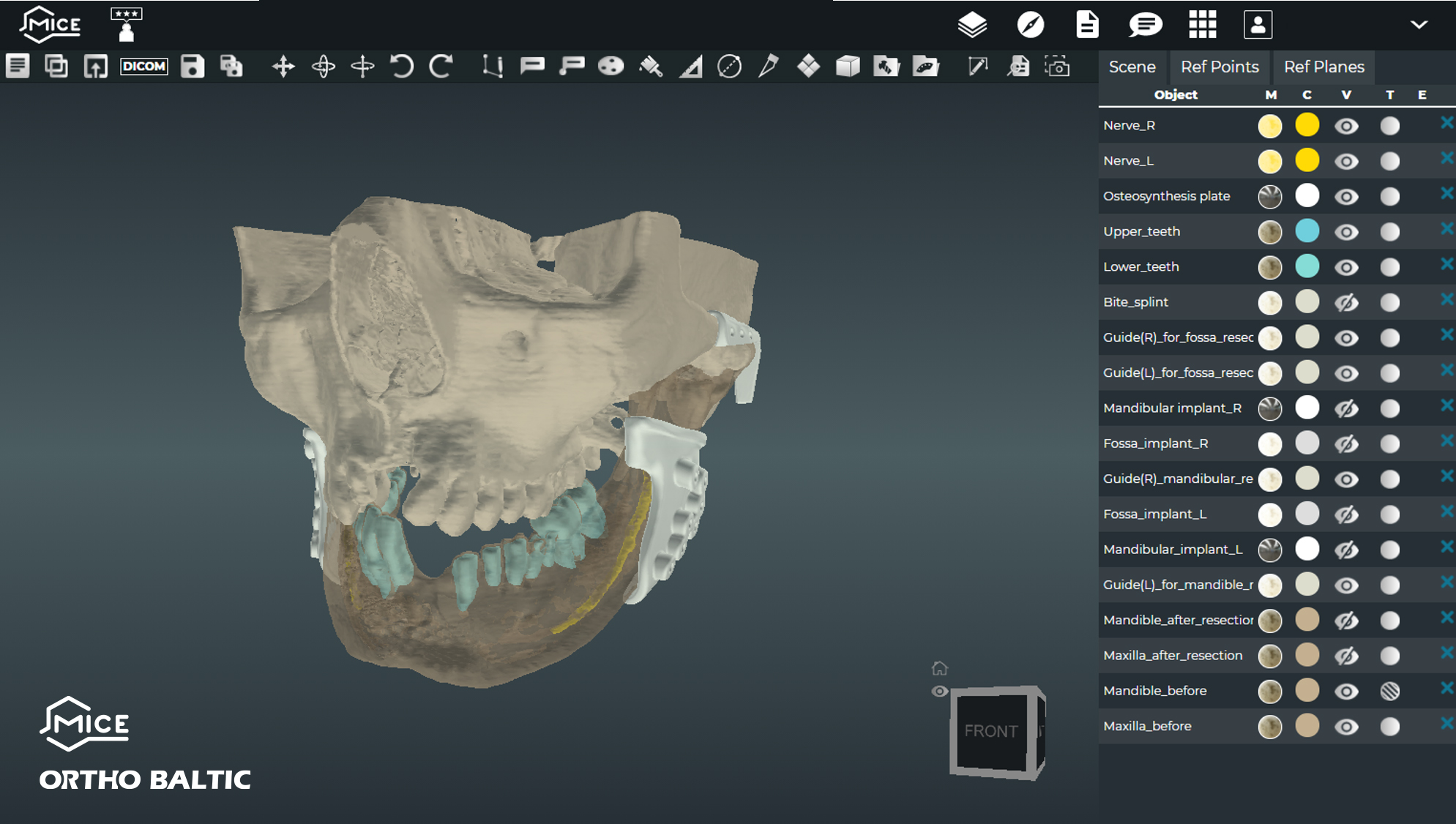Hide the Upper_teeth object
This screenshot has height=824, width=1456.
[x=1346, y=232]
